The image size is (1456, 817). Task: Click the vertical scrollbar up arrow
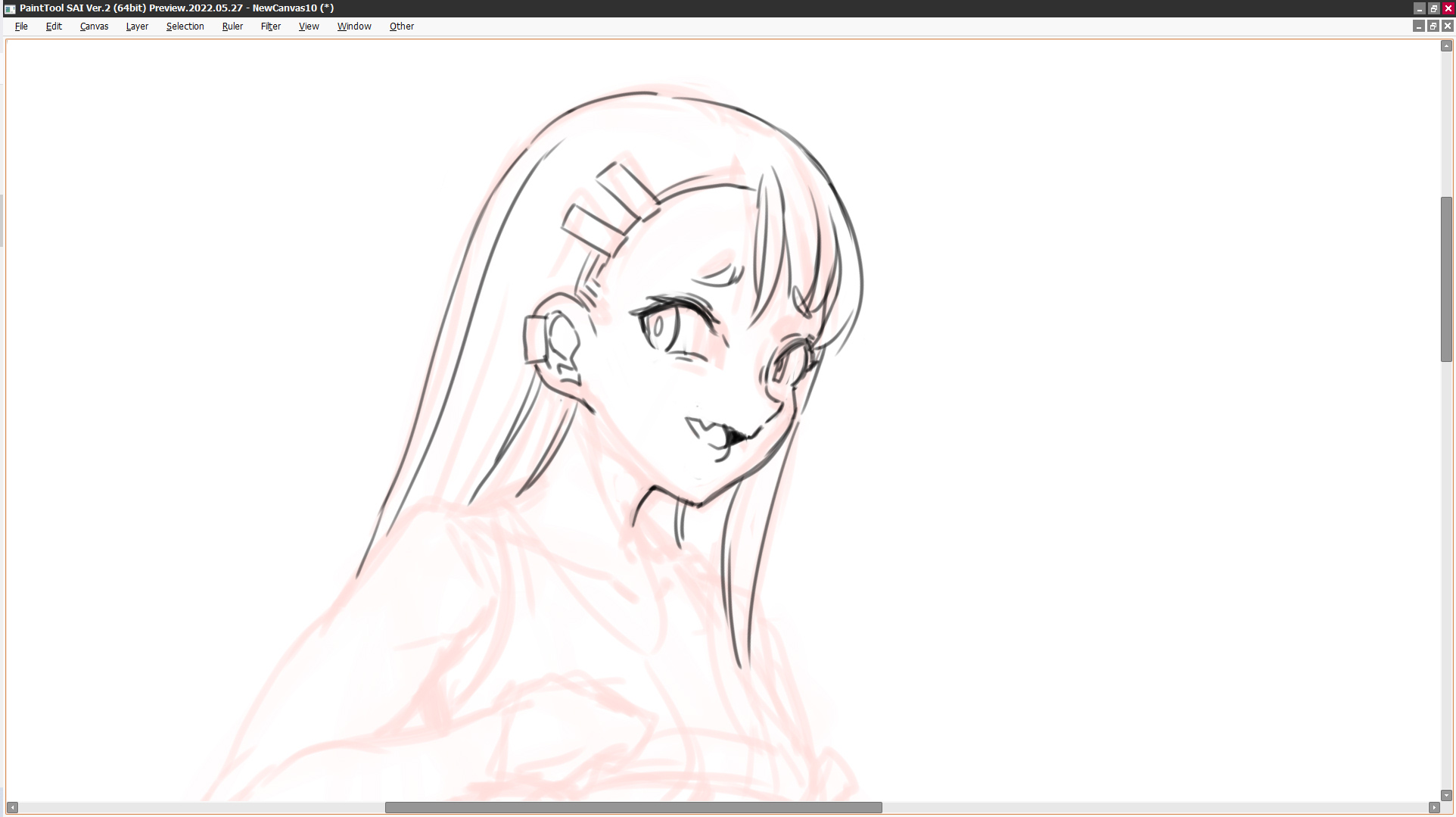[x=1446, y=46]
